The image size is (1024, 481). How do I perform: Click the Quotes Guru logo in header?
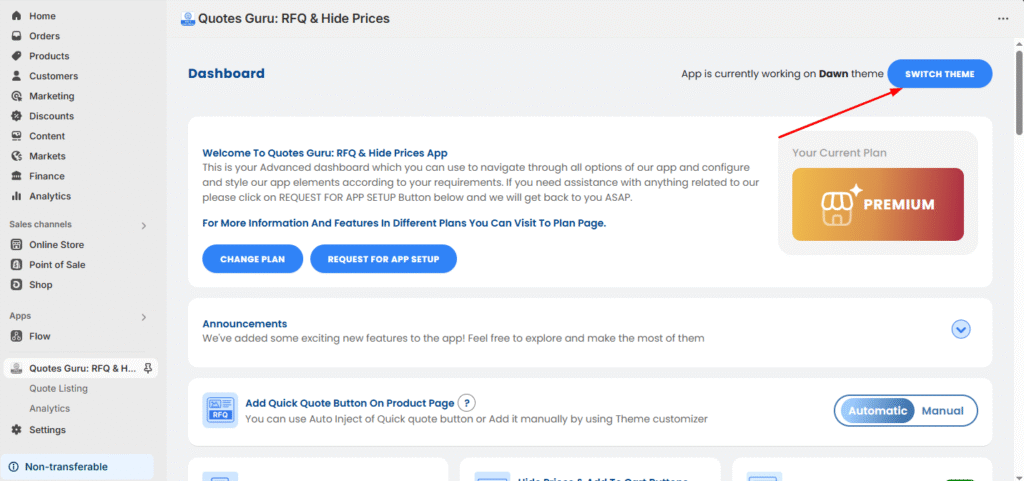(188, 19)
